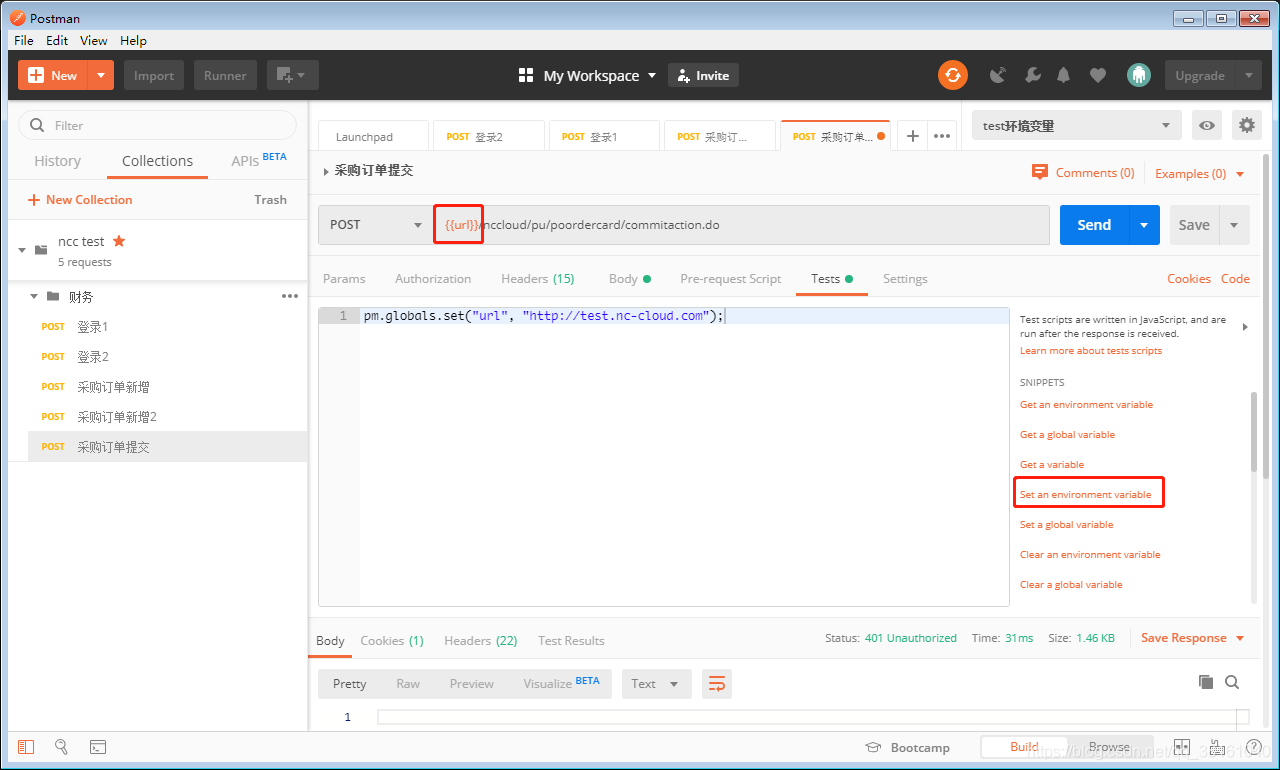Open the user avatar menu

point(1138,75)
